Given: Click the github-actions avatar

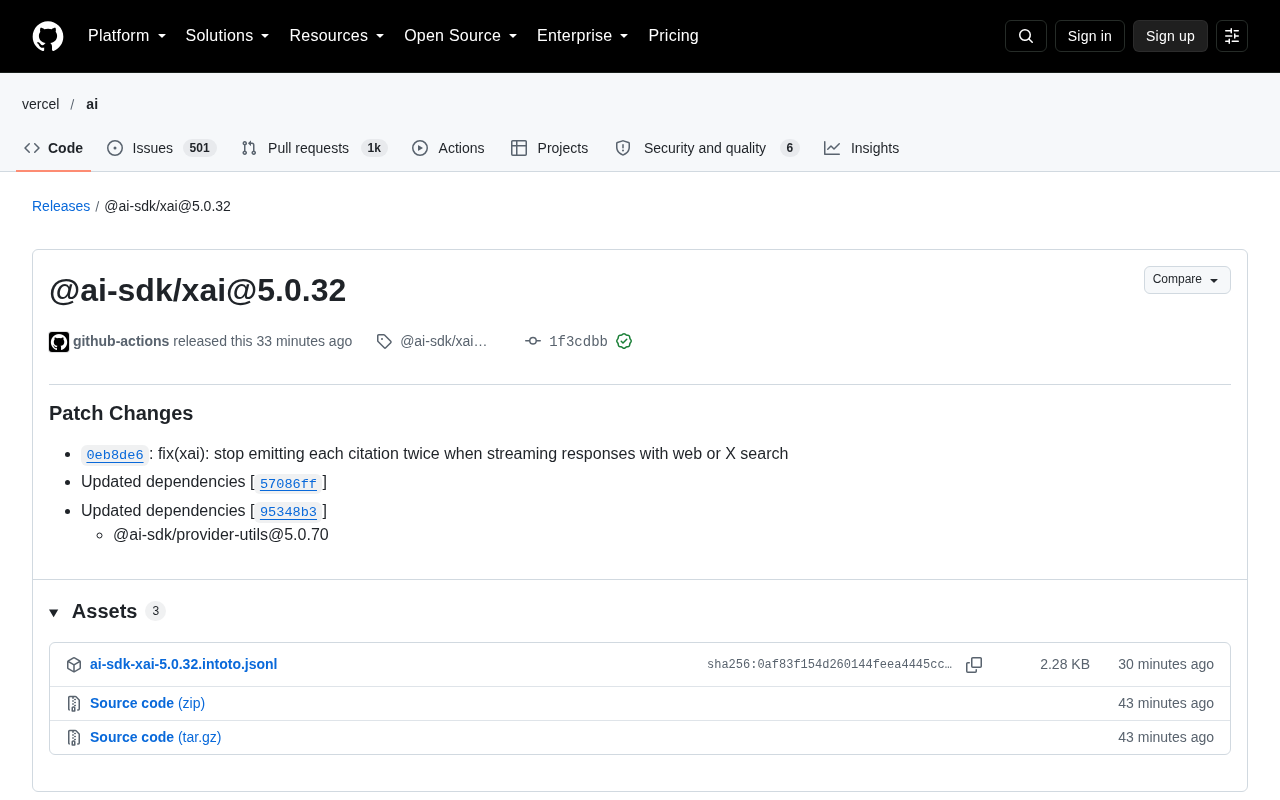Looking at the screenshot, I should [59, 342].
